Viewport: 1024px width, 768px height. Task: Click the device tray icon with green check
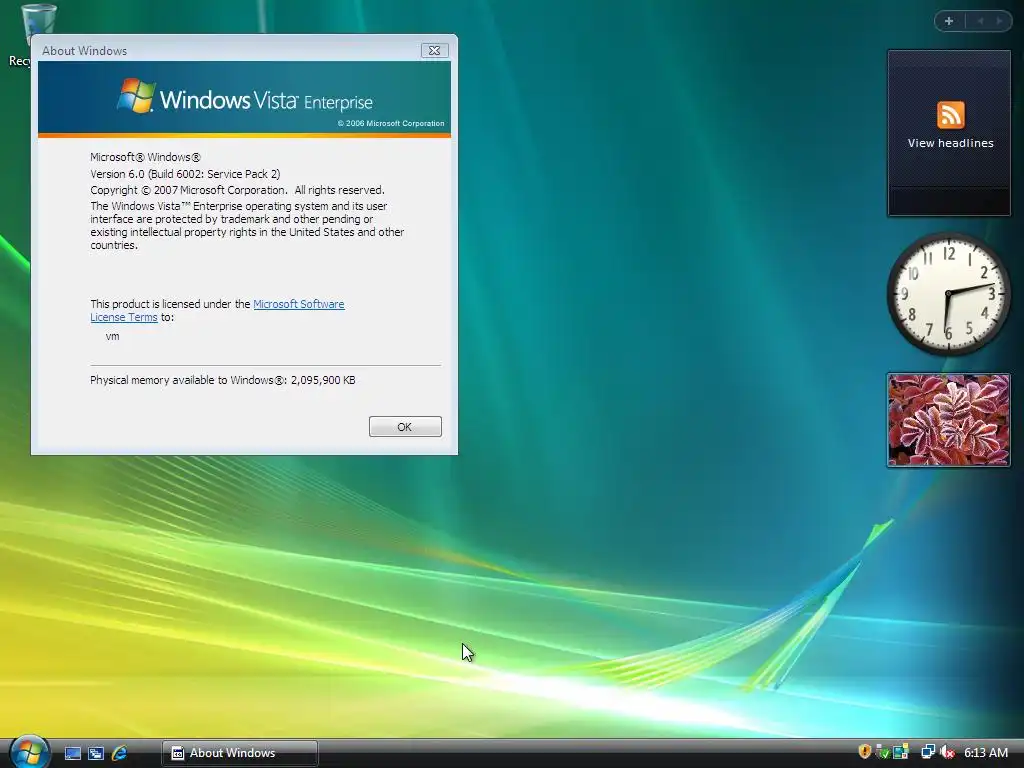click(x=882, y=752)
